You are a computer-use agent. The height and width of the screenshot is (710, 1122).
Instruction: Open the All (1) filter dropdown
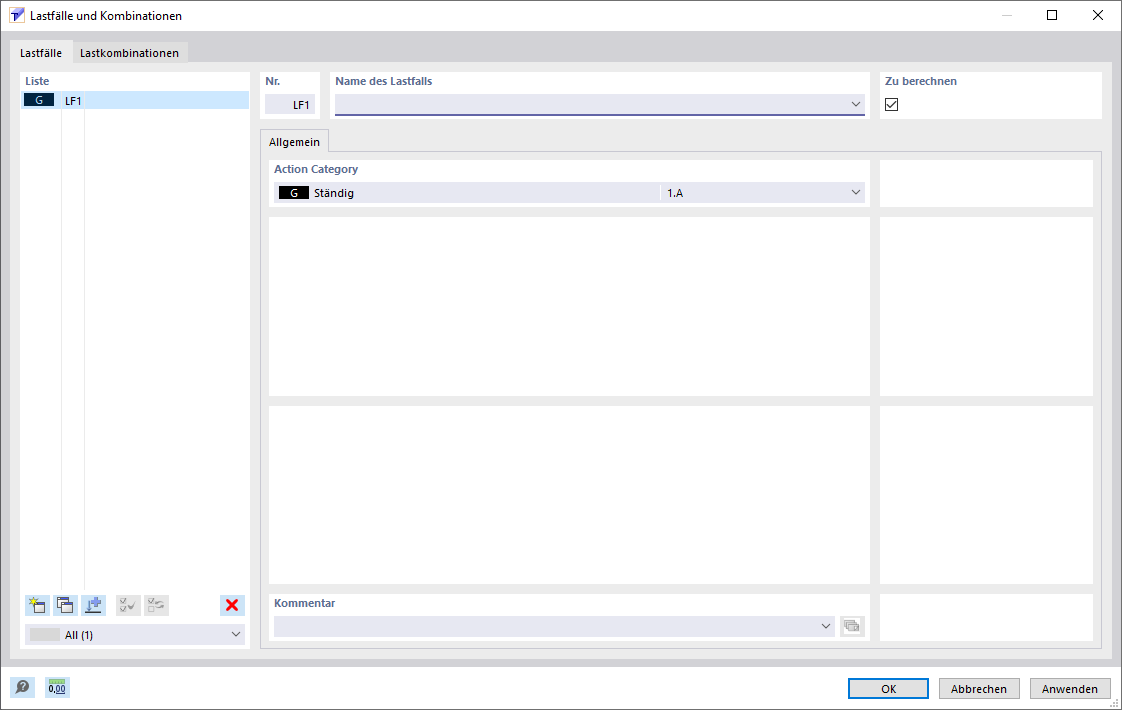(x=135, y=635)
